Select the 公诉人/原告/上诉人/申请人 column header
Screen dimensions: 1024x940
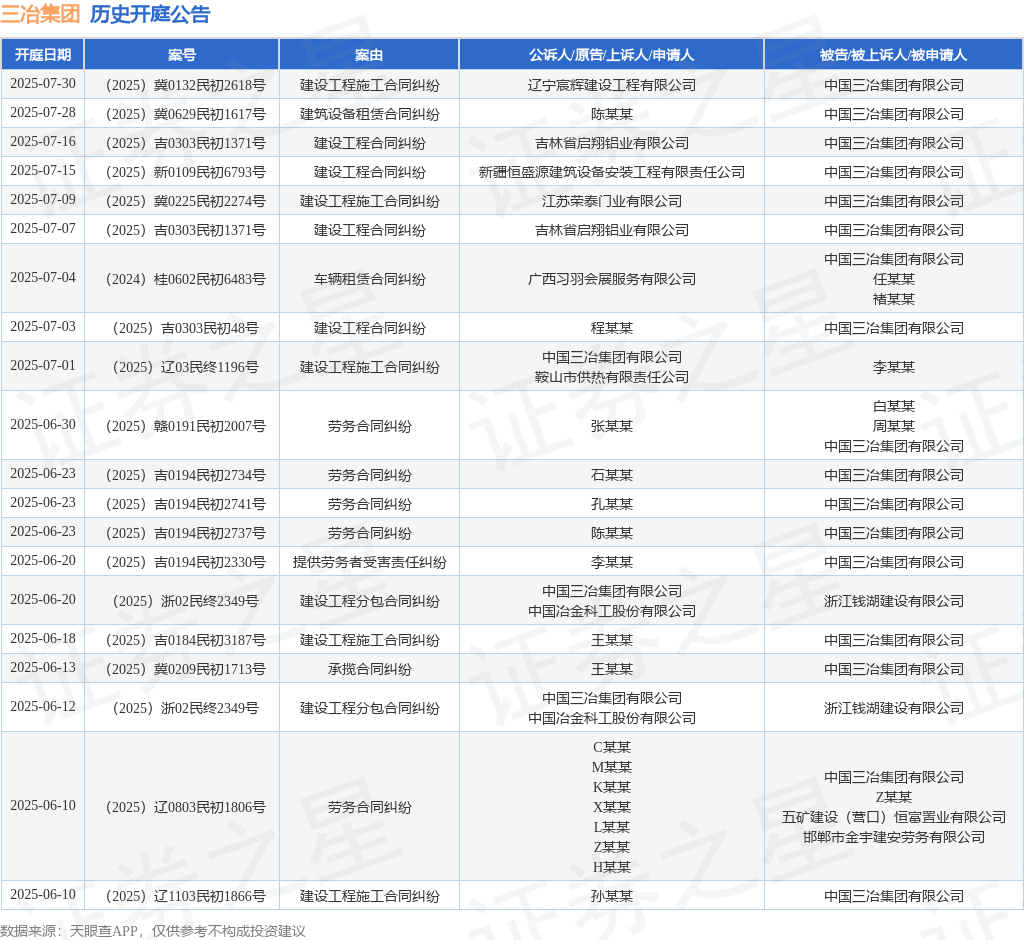(x=611, y=55)
